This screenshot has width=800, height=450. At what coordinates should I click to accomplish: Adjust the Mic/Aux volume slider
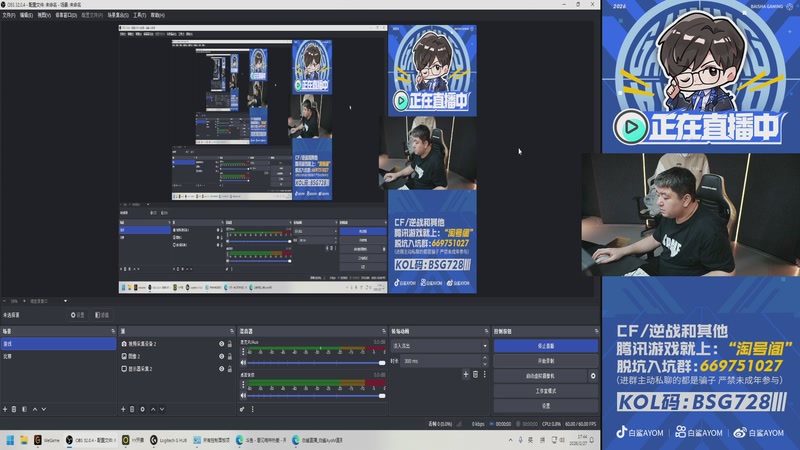[x=316, y=363]
